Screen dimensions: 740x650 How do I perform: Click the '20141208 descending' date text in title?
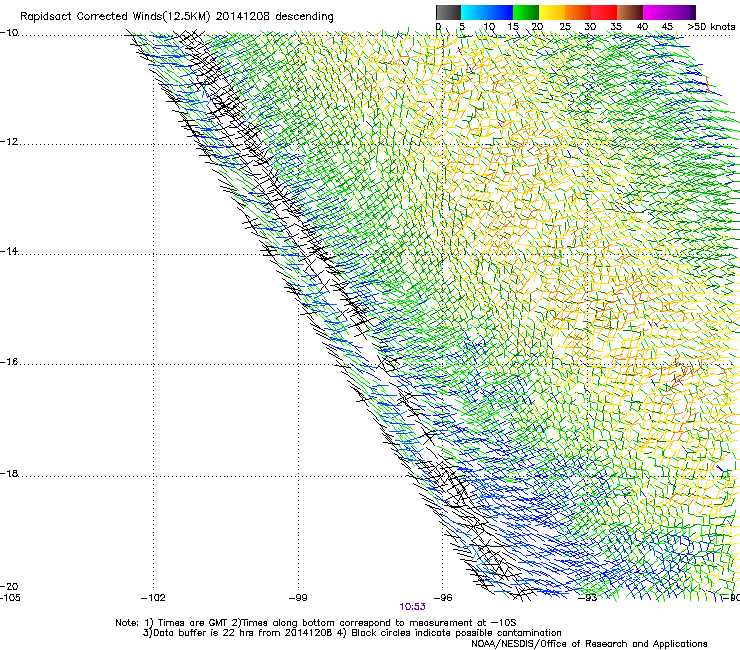(275, 16)
